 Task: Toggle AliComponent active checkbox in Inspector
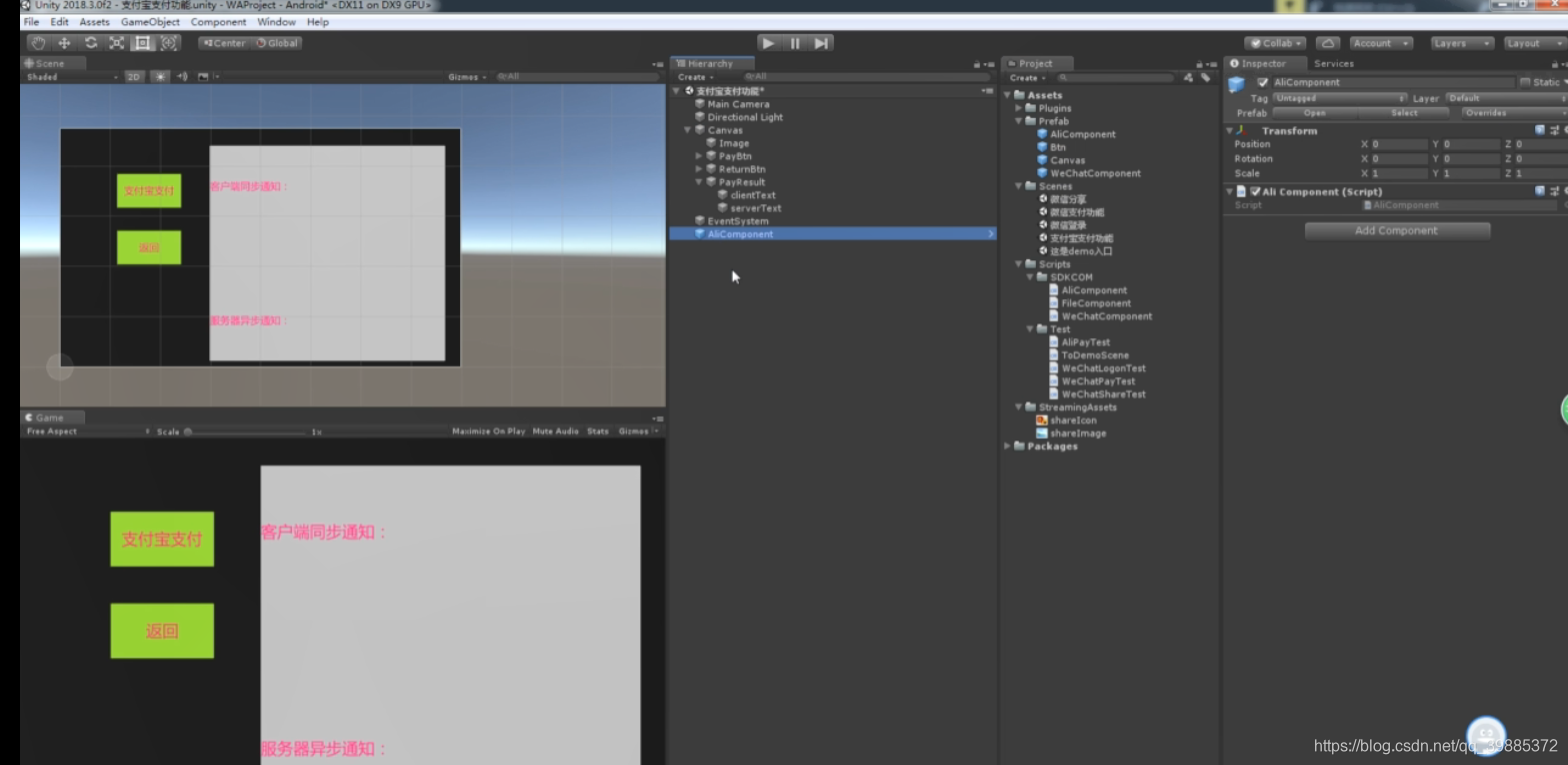tap(1262, 82)
